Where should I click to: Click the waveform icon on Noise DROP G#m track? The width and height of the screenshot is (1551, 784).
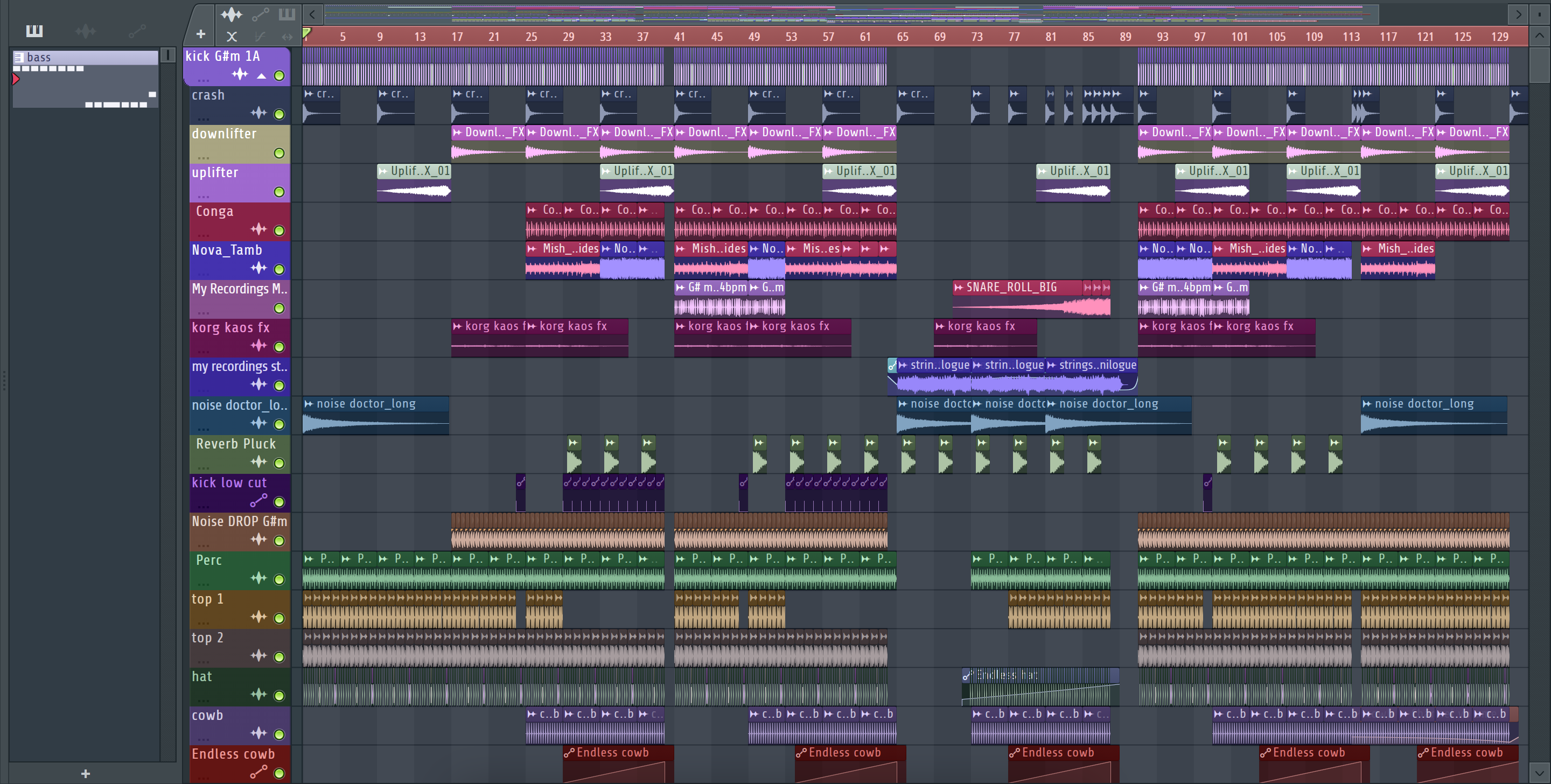tap(259, 540)
